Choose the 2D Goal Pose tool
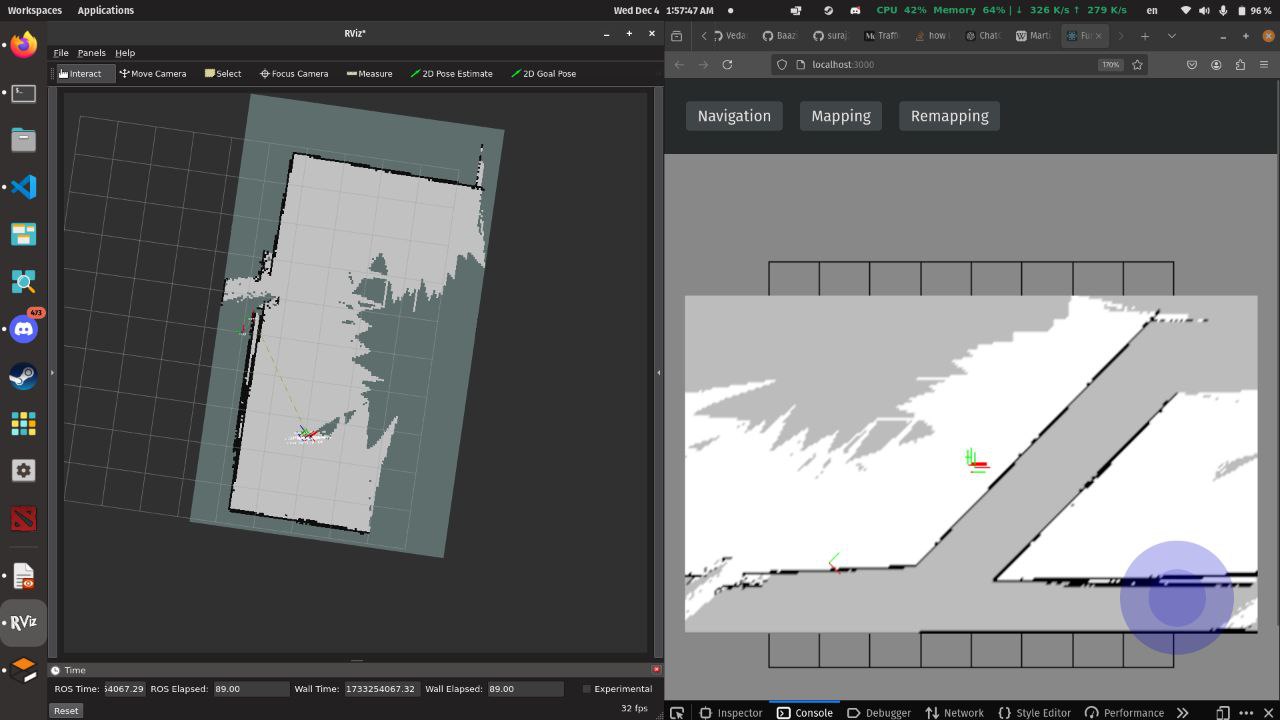 coord(543,73)
